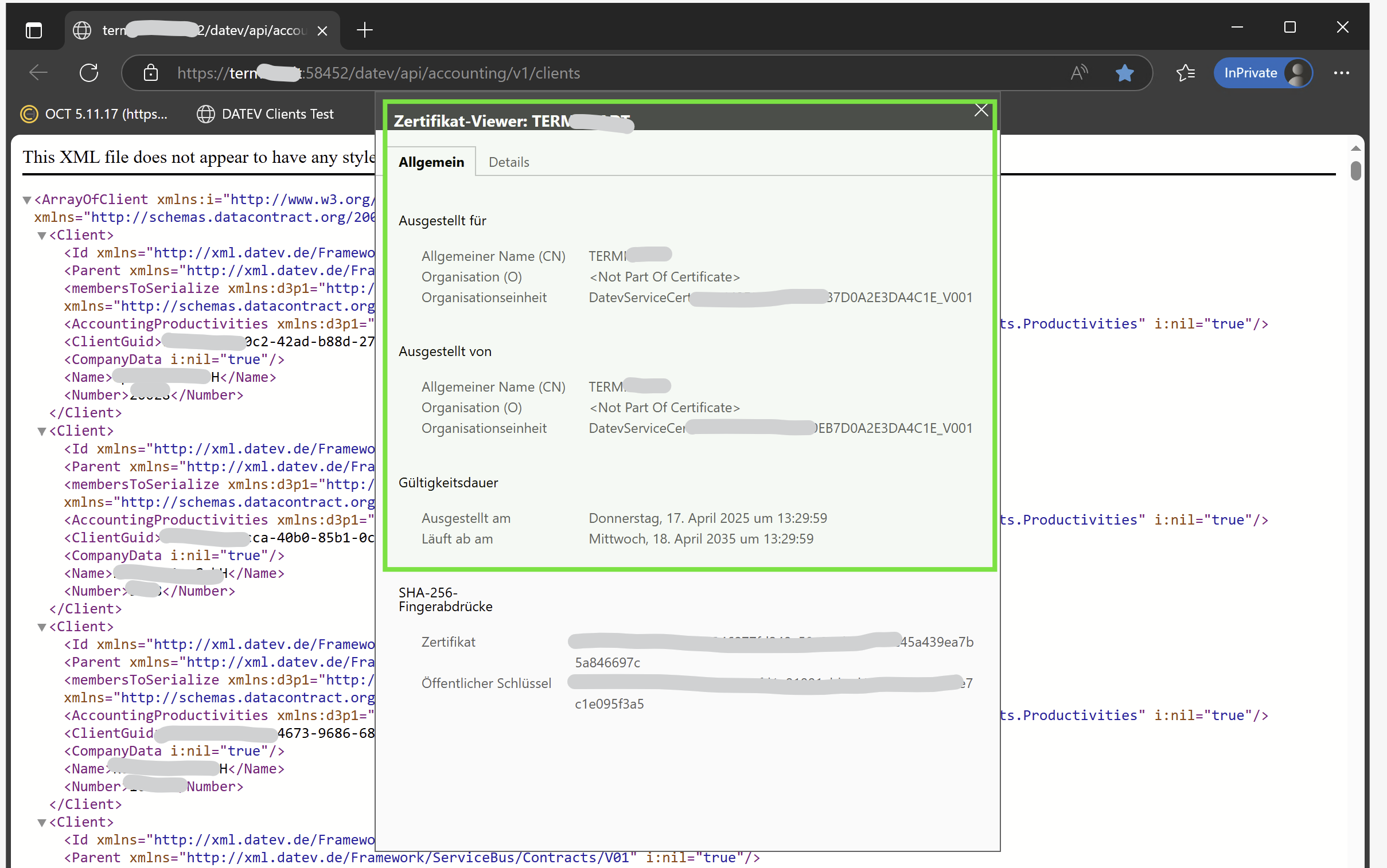The width and height of the screenshot is (1387, 868).
Task: Collapse the first Client node
Action: pos(41,236)
